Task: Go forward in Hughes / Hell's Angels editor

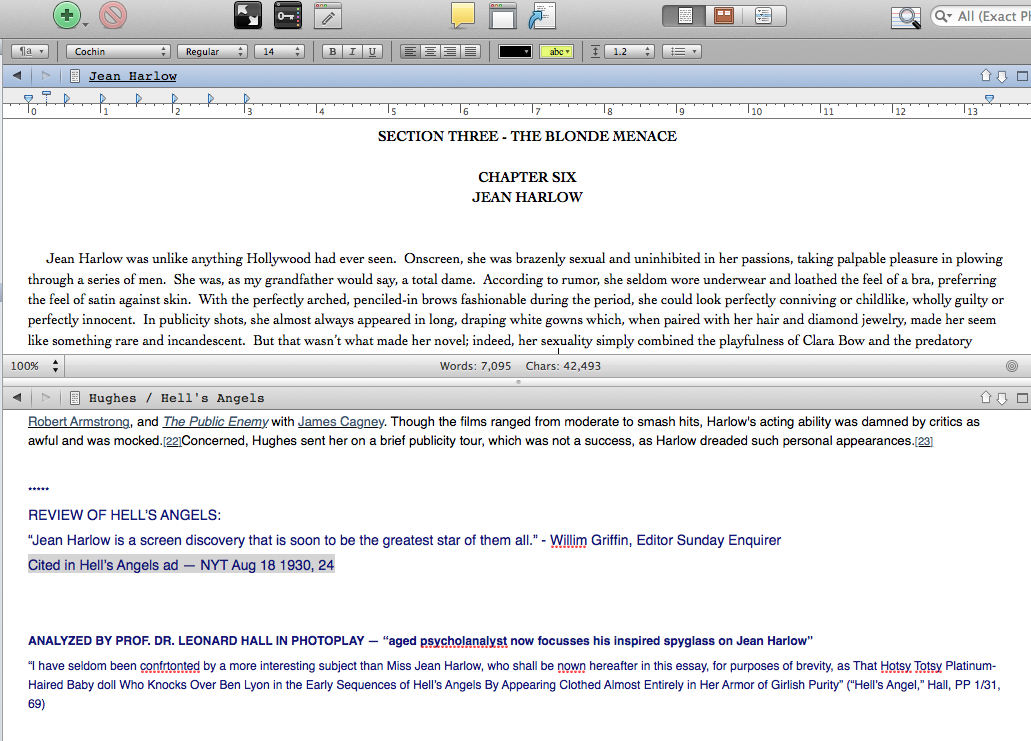Action: pos(45,397)
